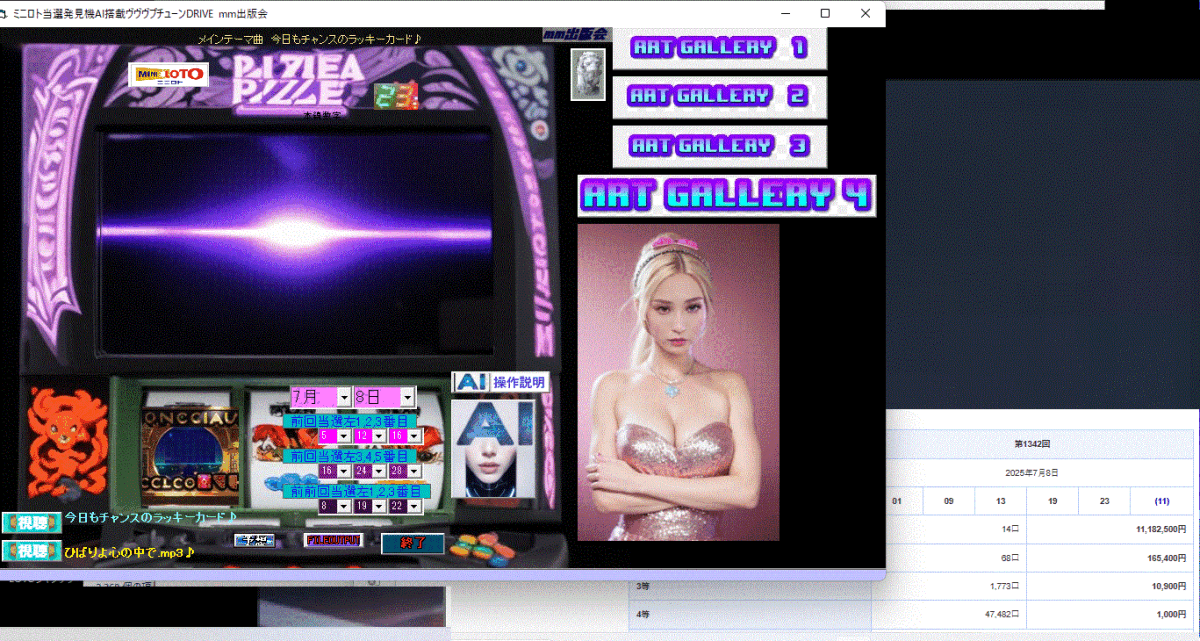1200x641 pixels.
Task: Expand the dropdown showing 5
Action: [x=343, y=436]
